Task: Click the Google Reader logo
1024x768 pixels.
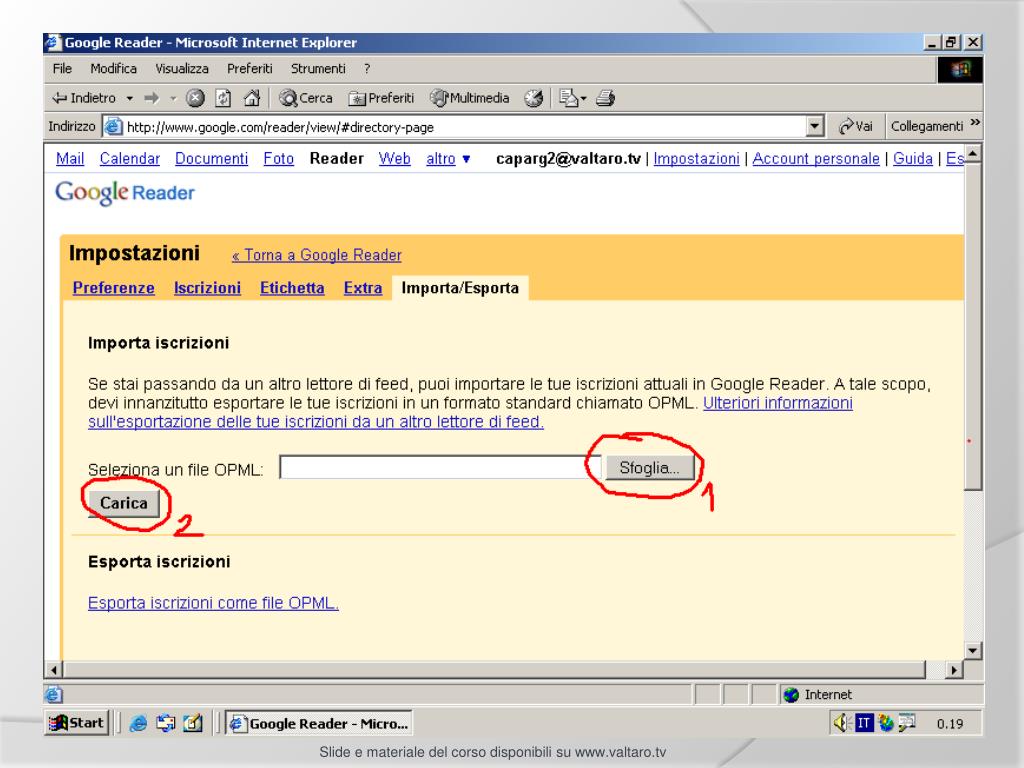Action: point(125,193)
